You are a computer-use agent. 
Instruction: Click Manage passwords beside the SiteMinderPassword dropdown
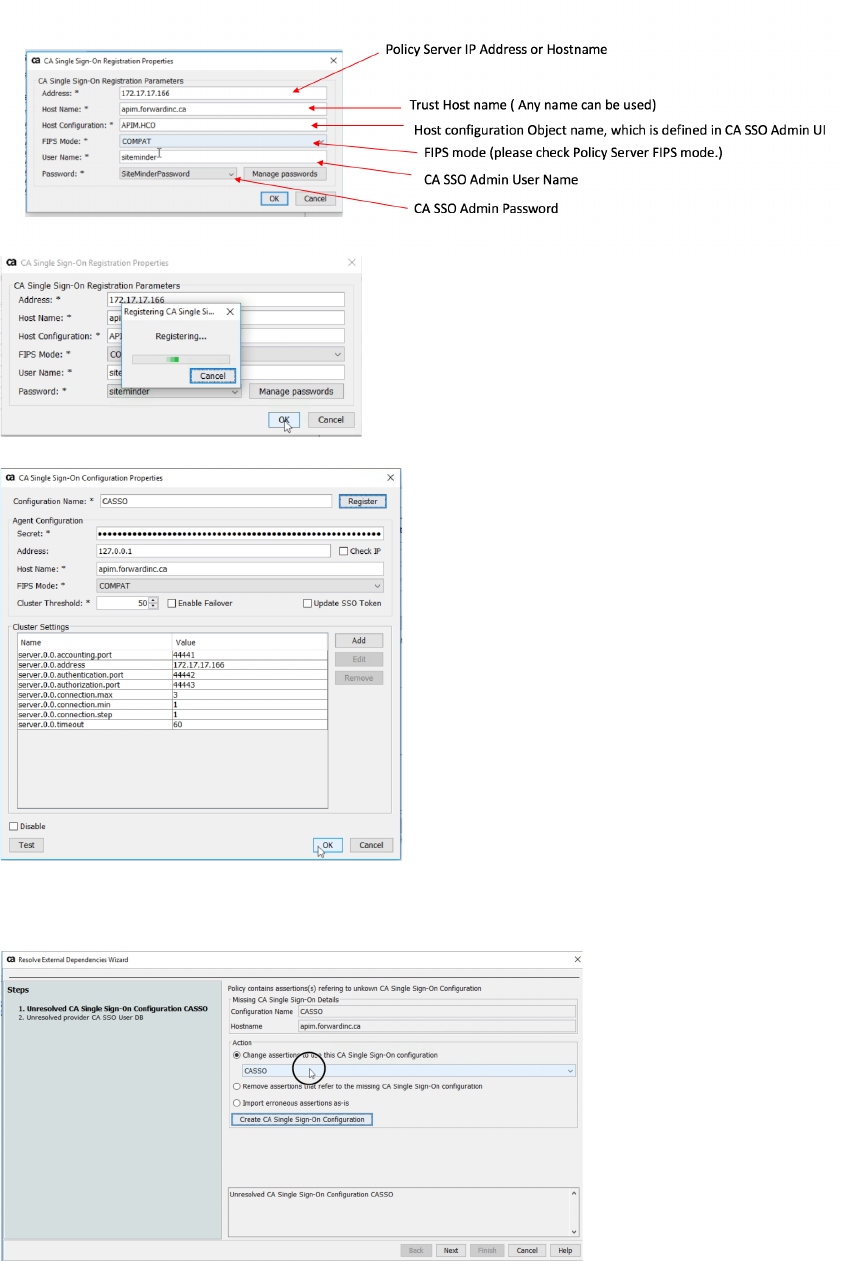pos(285,173)
